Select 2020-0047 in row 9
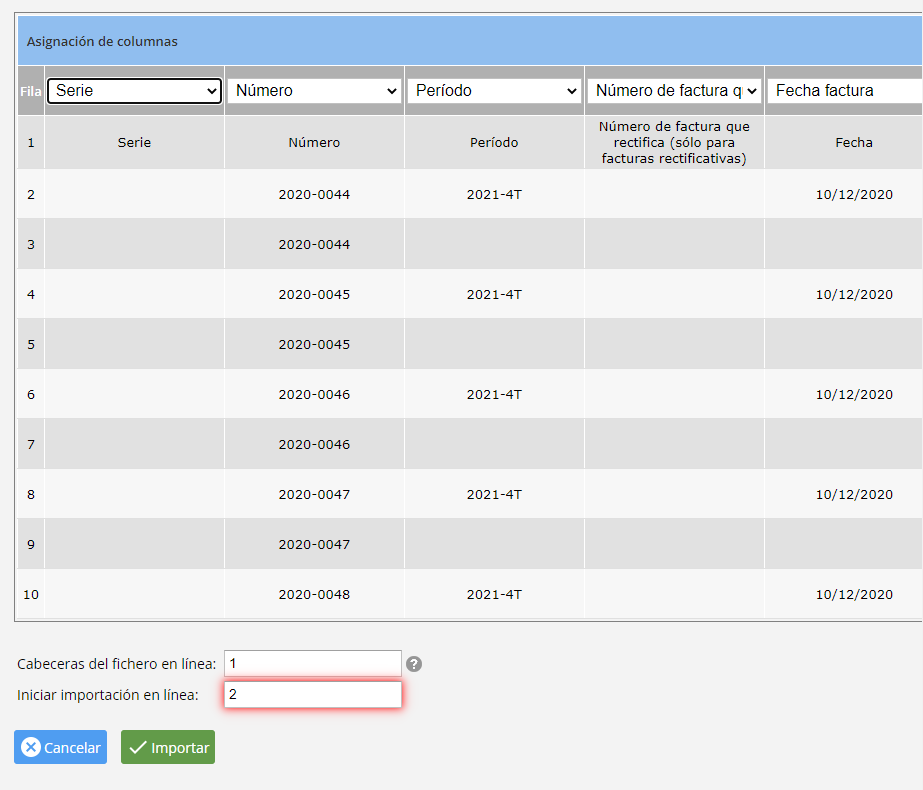Screen dimensions: 923x790 pos(314,545)
